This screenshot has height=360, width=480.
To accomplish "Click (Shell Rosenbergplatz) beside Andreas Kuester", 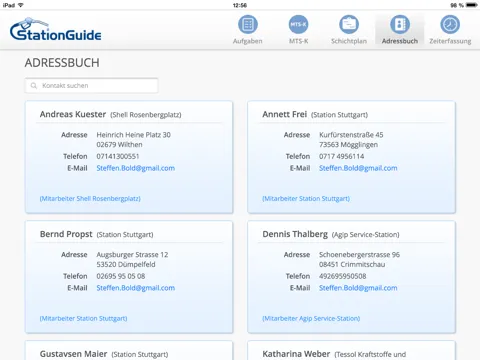I will pyautogui.click(x=146, y=115).
